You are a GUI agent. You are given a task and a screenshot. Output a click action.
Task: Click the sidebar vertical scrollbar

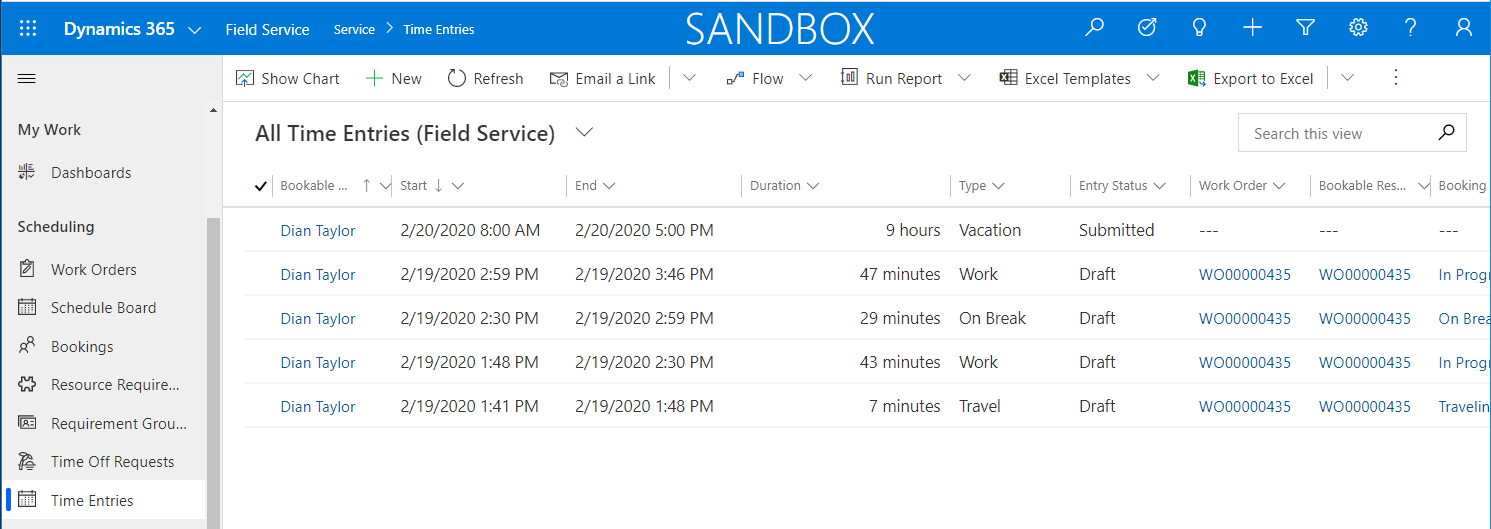tap(212, 370)
